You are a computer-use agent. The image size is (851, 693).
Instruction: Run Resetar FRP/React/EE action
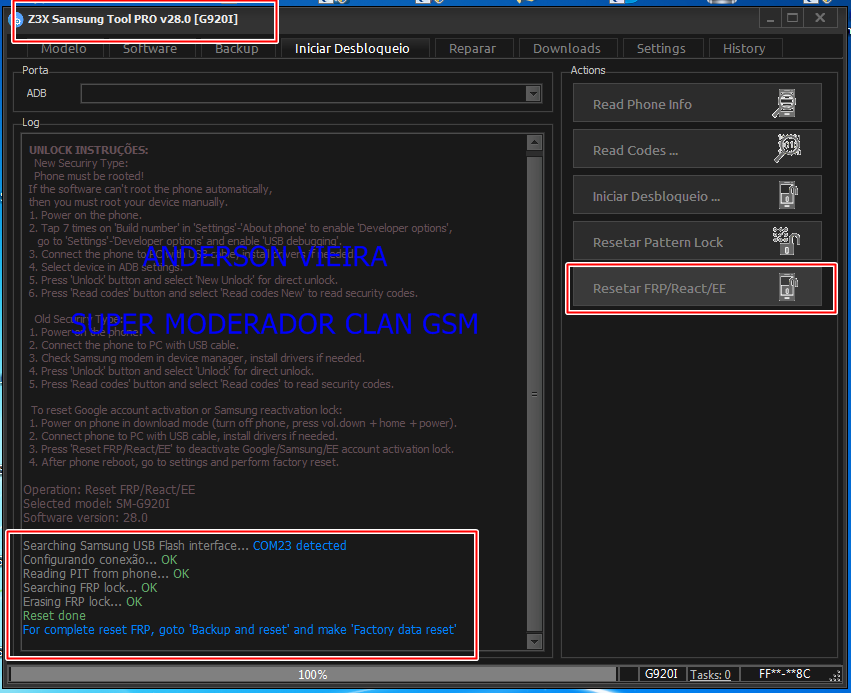(x=697, y=288)
